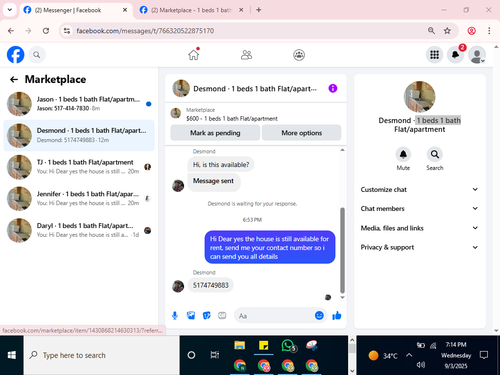This screenshot has width=500, height=375.
Task: Open the Chrome three-dot menu
Action: point(489,31)
